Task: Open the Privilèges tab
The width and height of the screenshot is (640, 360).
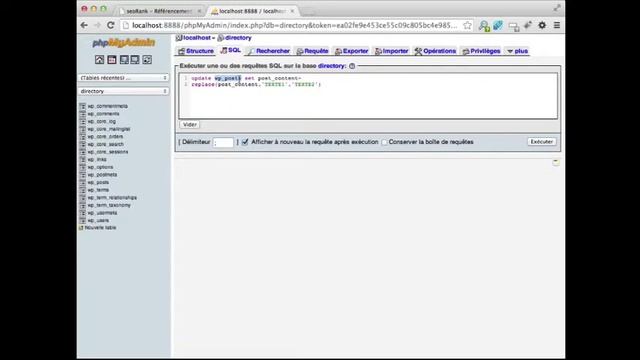Action: (x=481, y=51)
